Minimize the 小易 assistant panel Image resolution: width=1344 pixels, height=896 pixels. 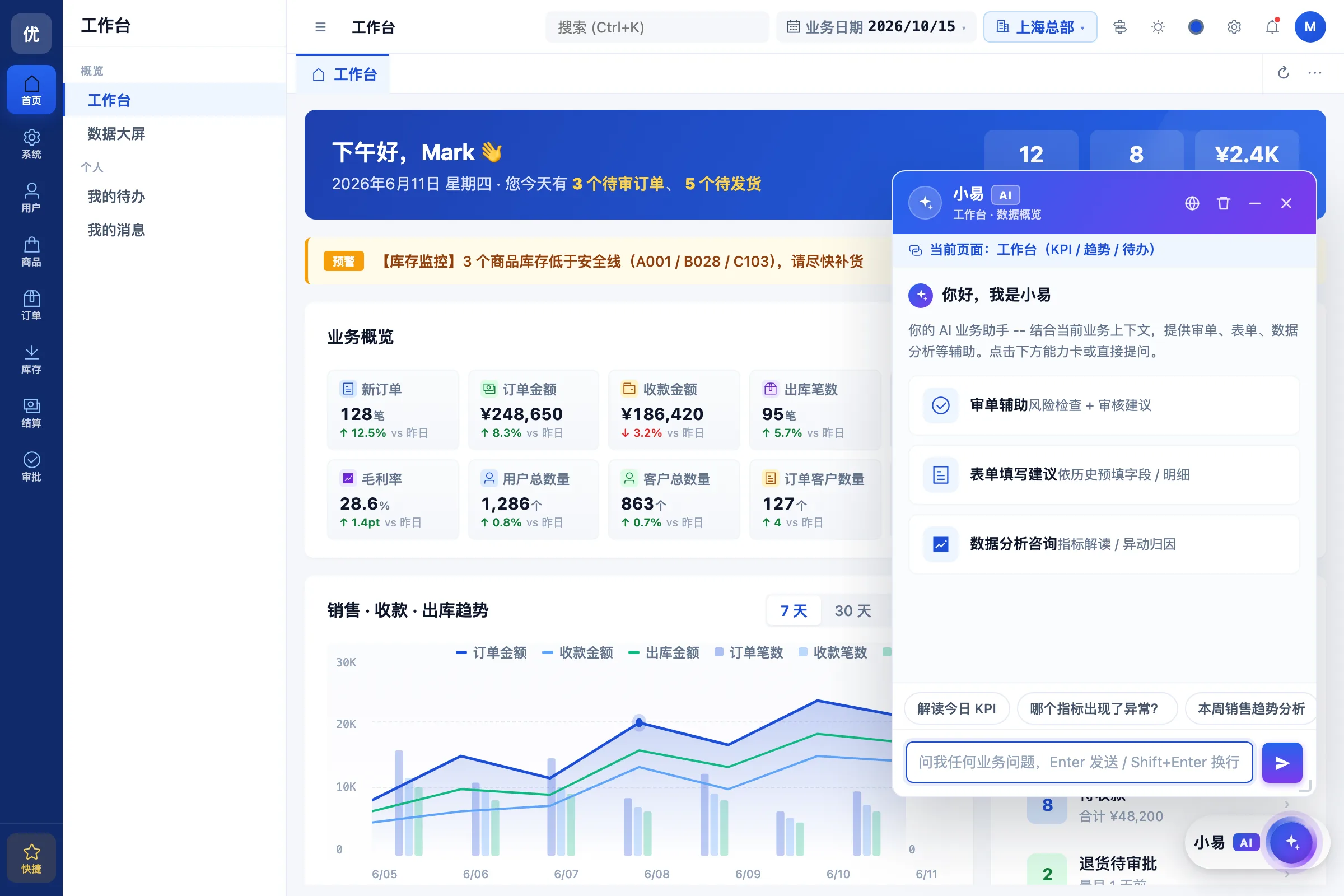click(x=1255, y=203)
